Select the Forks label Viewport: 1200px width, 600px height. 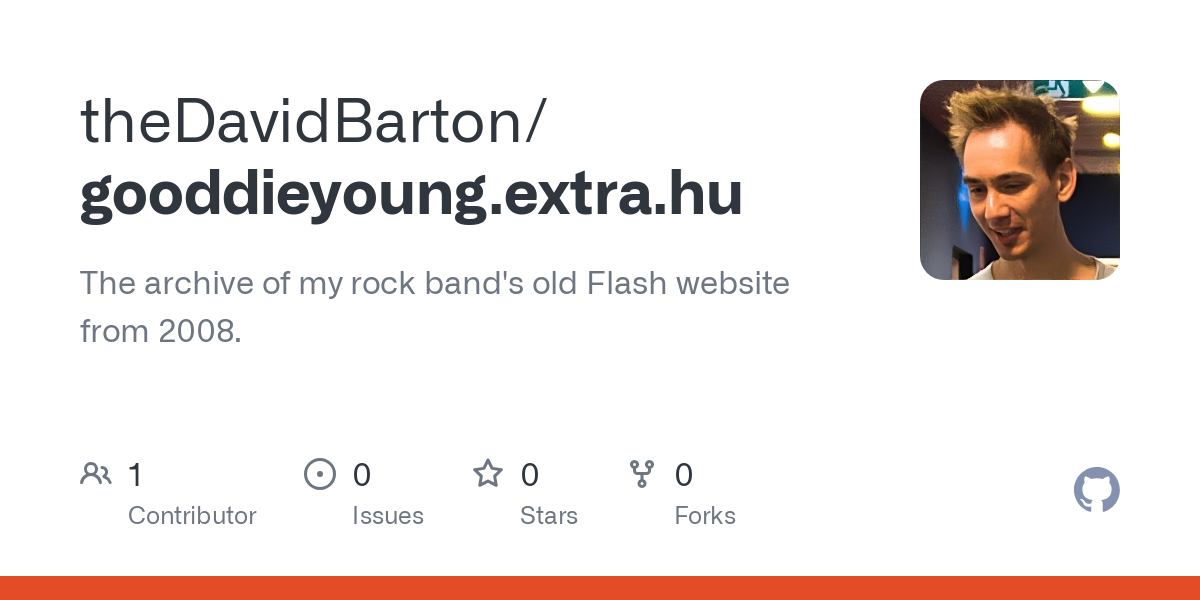[x=705, y=516]
